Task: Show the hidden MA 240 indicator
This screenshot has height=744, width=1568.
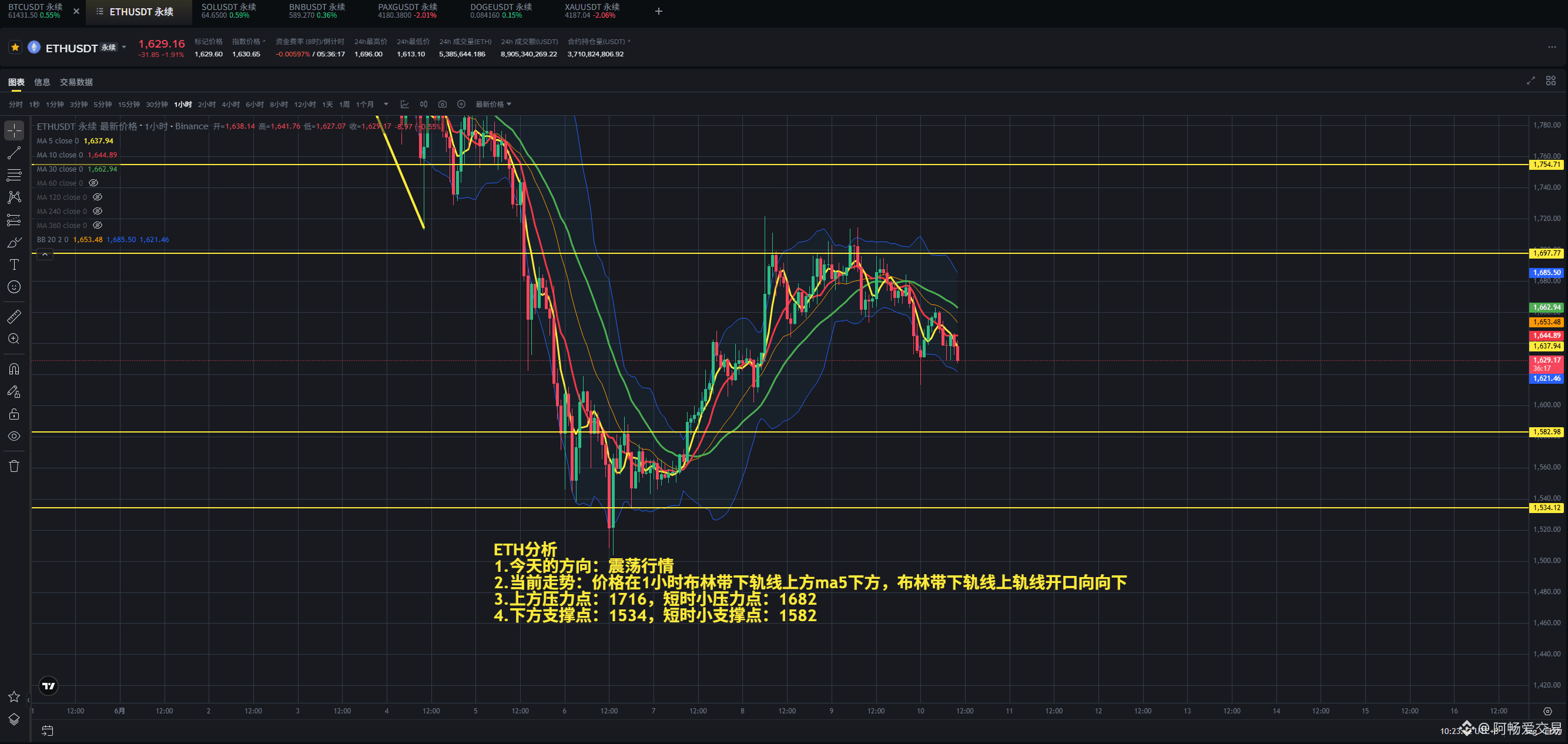Action: (98, 210)
